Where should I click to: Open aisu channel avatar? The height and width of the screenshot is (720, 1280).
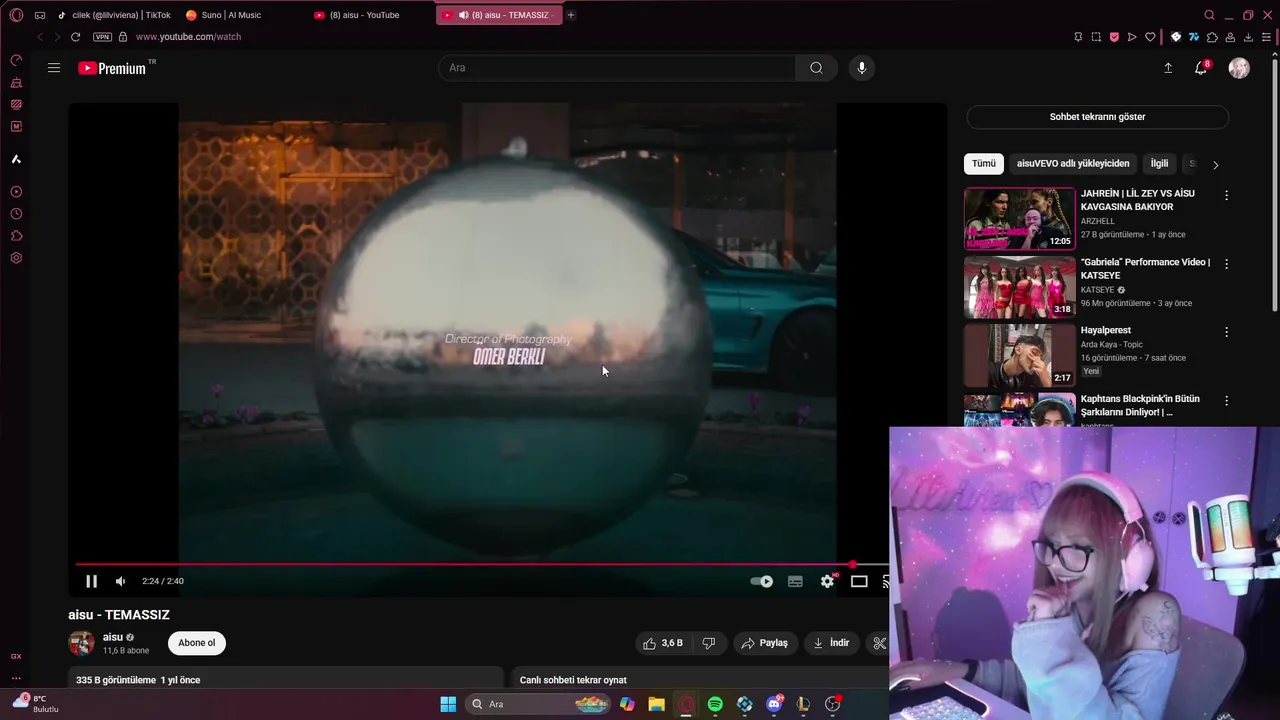pyautogui.click(x=81, y=643)
